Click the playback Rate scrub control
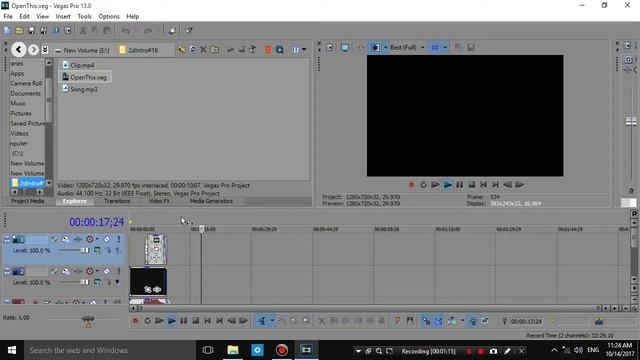The width and height of the screenshot is (640, 360). click(88, 320)
